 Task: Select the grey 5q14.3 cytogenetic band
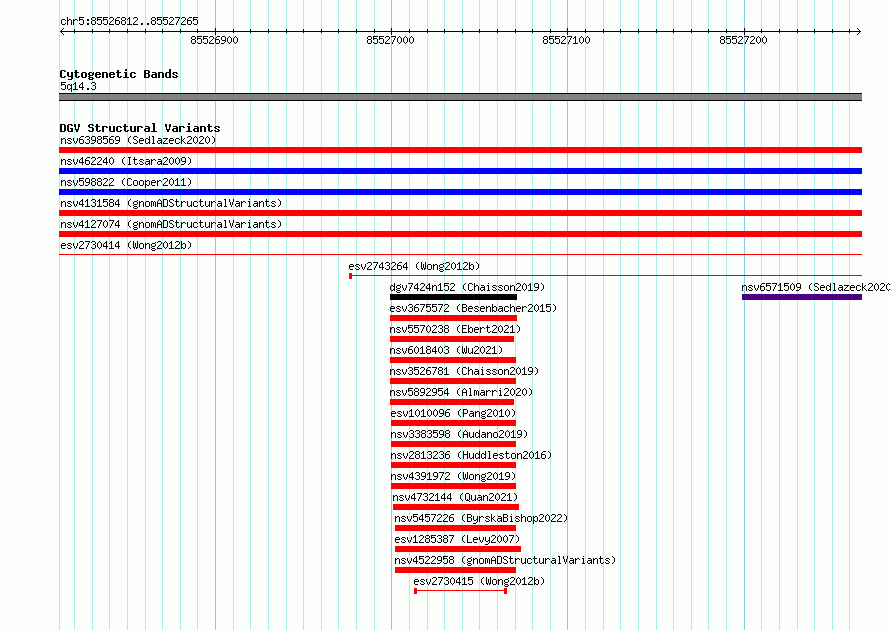point(460,97)
